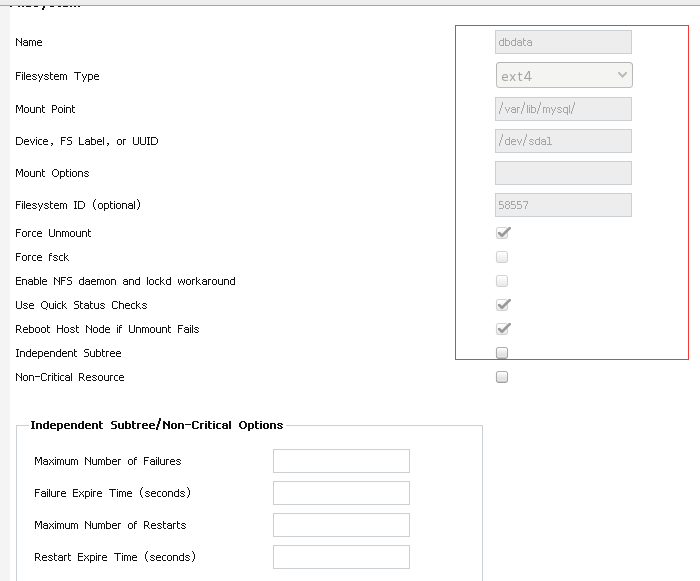This screenshot has height=581, width=700.
Task: Check the Non-Critical Resource option
Action: [x=502, y=377]
